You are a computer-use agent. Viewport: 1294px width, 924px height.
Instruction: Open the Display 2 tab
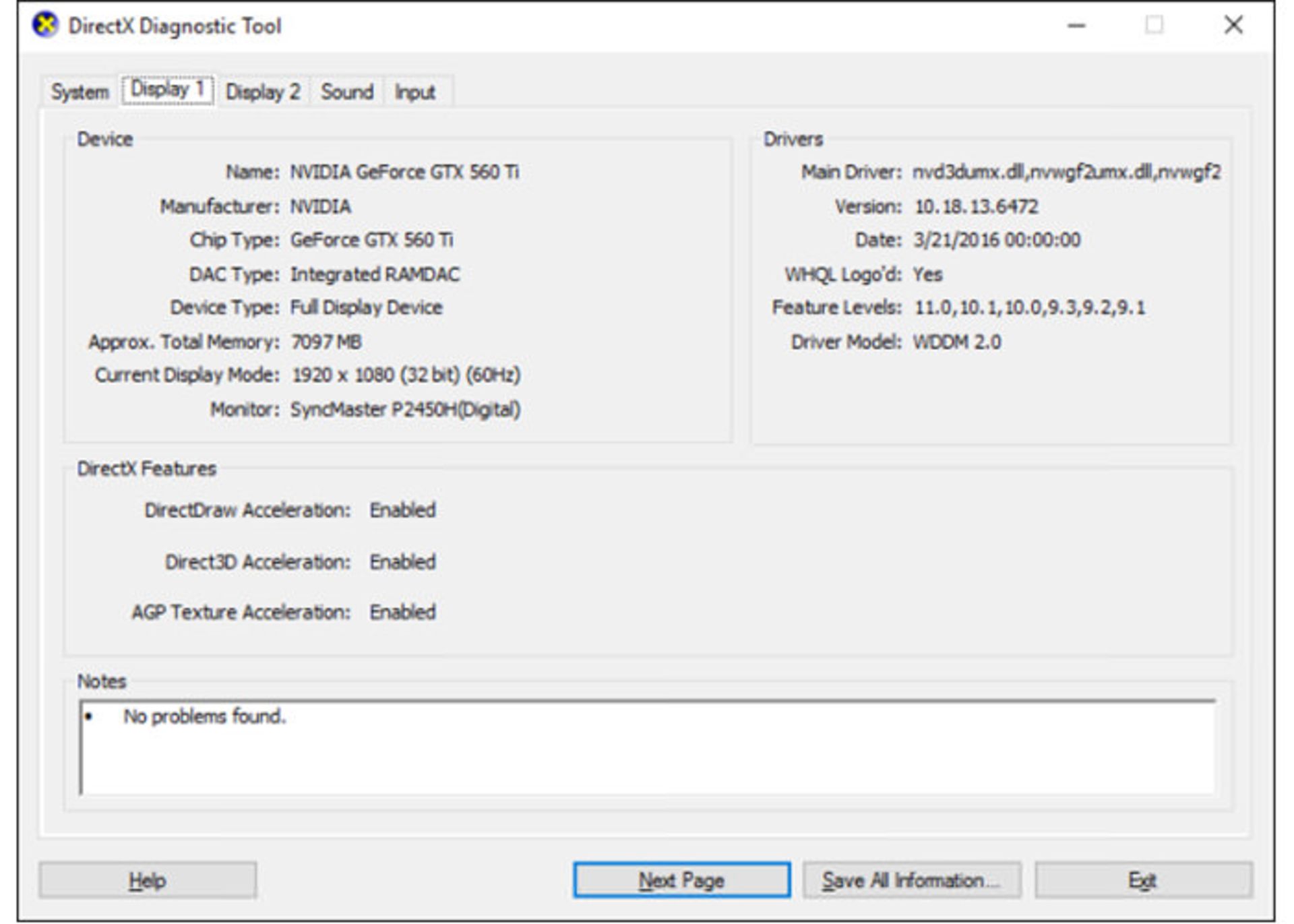click(x=263, y=92)
